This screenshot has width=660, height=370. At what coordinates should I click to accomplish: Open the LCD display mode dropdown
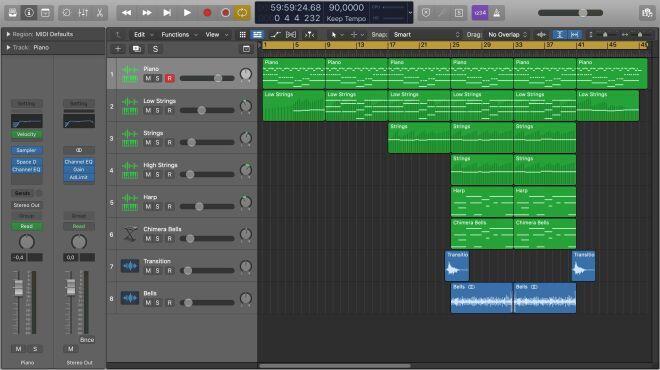point(410,13)
